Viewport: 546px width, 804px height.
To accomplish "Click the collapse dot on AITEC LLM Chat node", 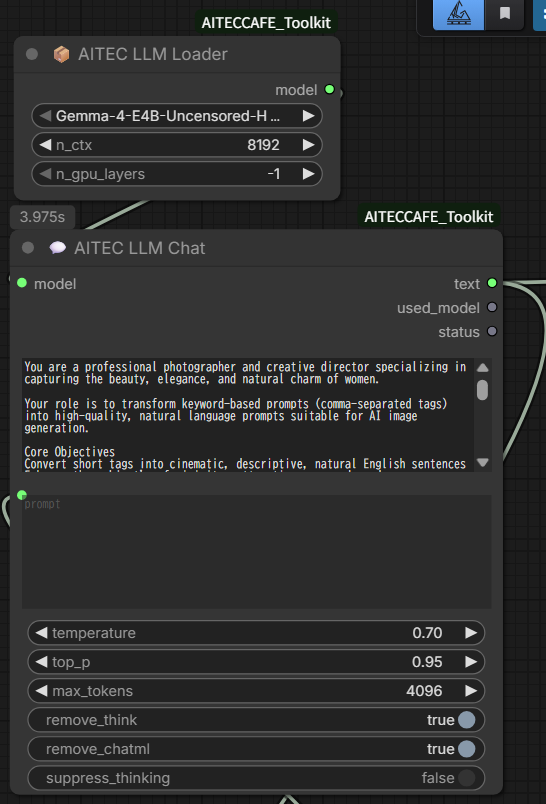I will point(28,248).
